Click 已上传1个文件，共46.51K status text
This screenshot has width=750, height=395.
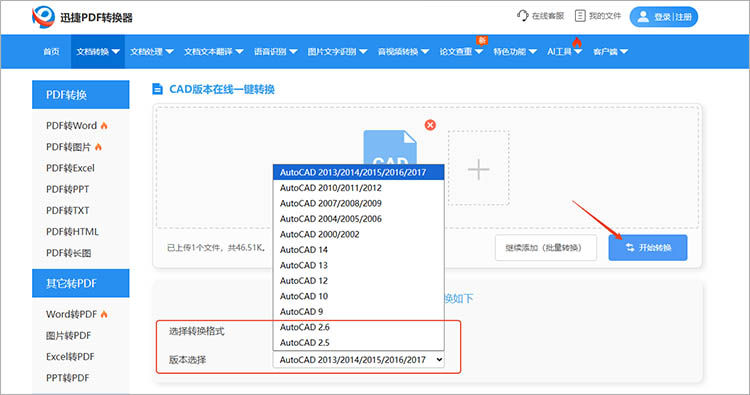[216, 248]
